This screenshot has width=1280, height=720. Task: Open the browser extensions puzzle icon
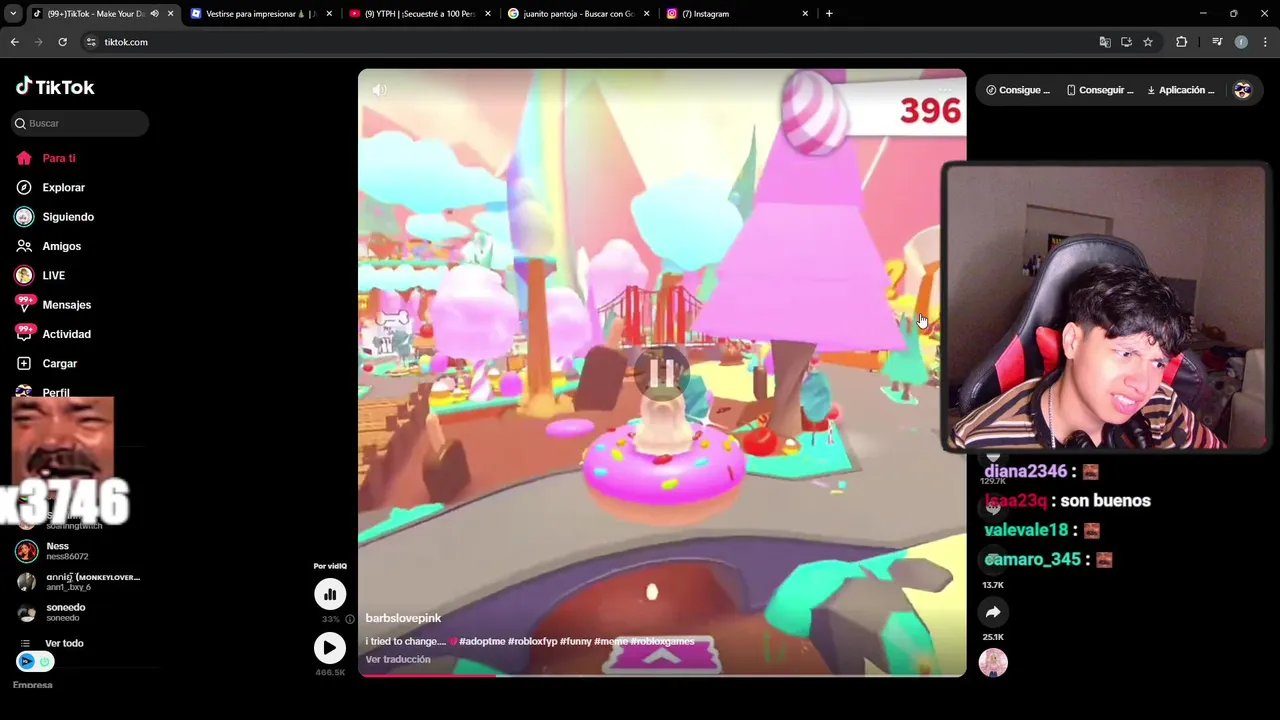click(1182, 42)
